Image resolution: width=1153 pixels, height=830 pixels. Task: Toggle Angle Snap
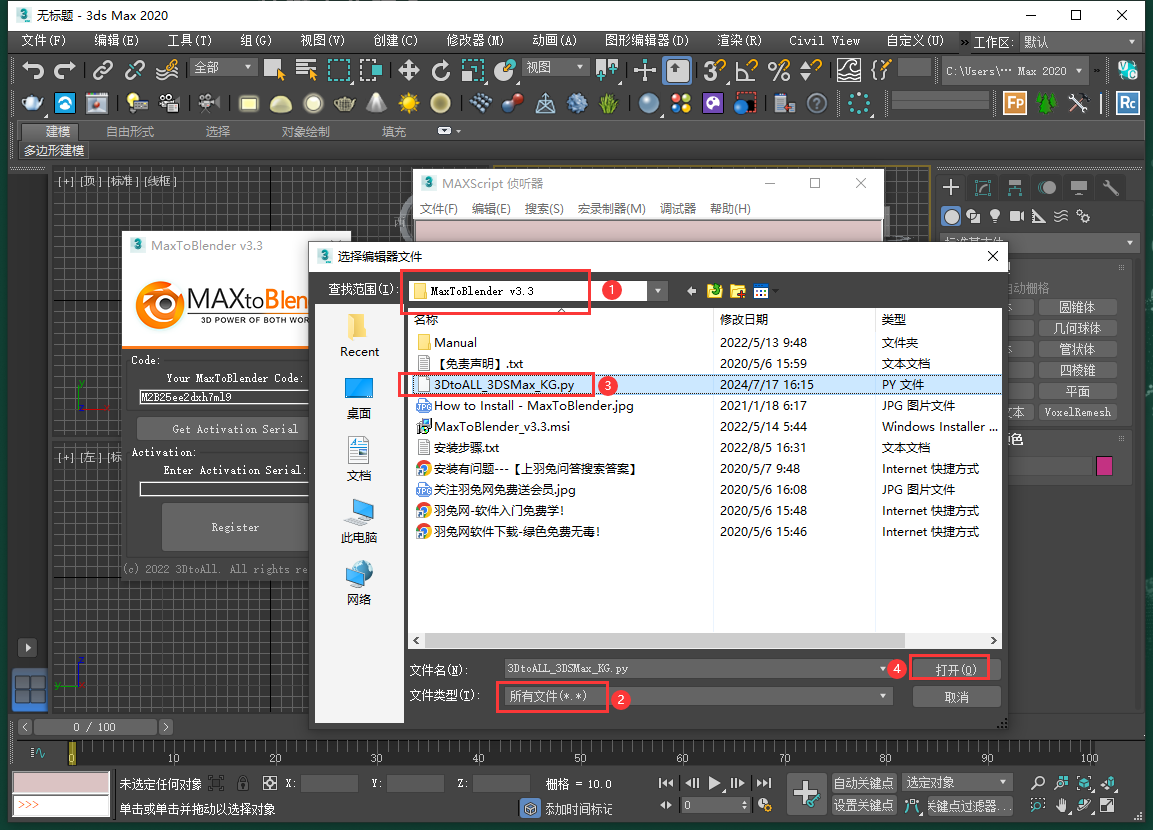click(746, 71)
